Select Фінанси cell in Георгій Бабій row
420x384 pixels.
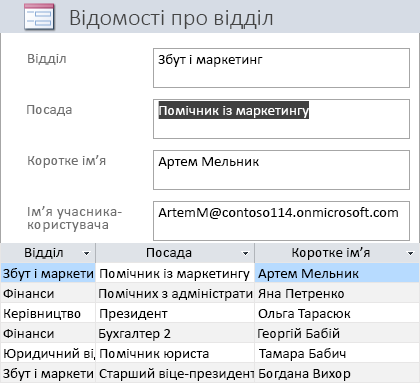tap(48, 334)
